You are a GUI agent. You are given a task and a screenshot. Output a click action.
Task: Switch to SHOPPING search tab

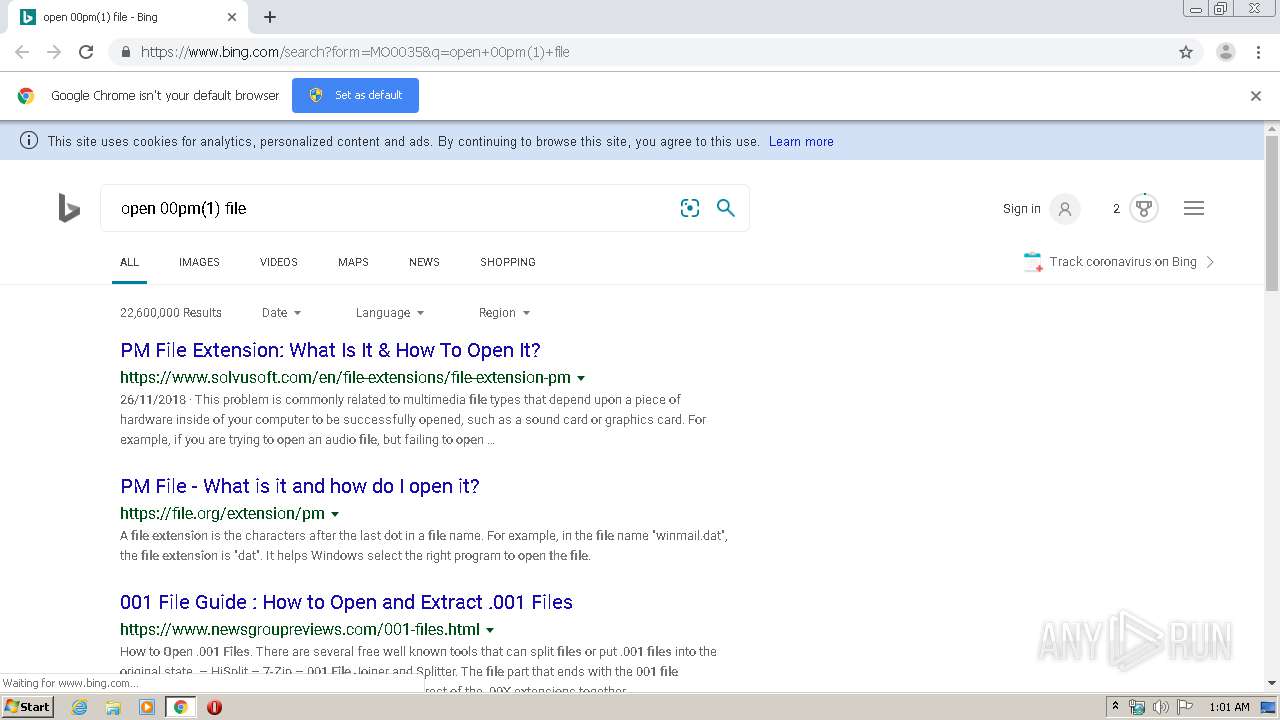[x=508, y=262]
